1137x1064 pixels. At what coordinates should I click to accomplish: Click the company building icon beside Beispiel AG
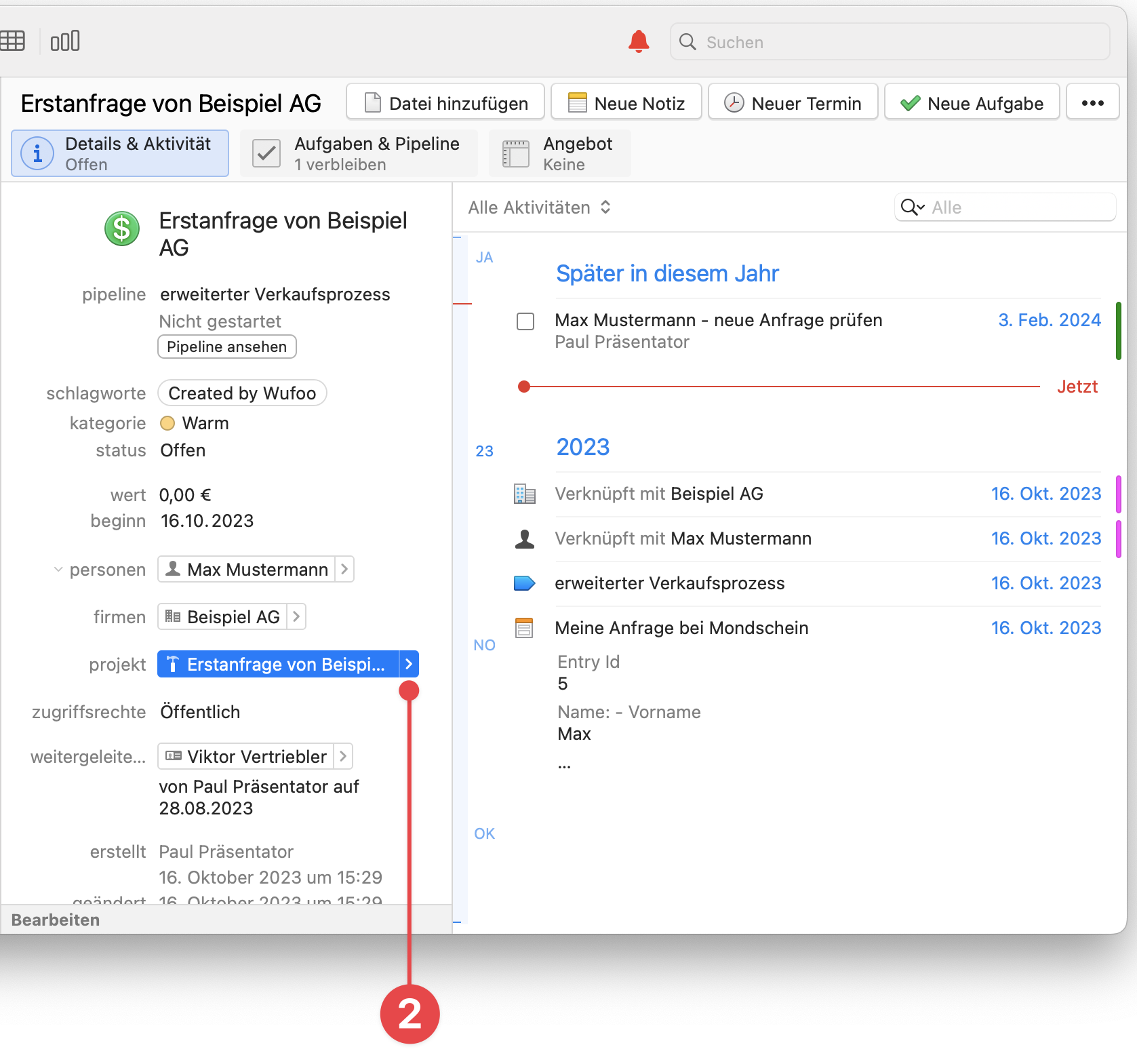pyautogui.click(x=524, y=494)
